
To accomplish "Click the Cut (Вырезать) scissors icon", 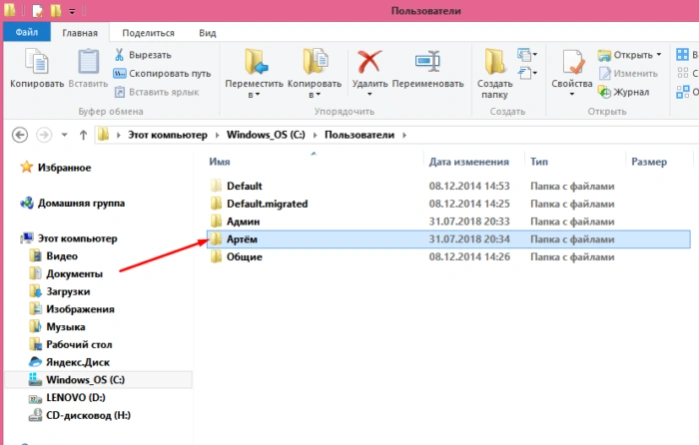I will pyautogui.click(x=119, y=55).
